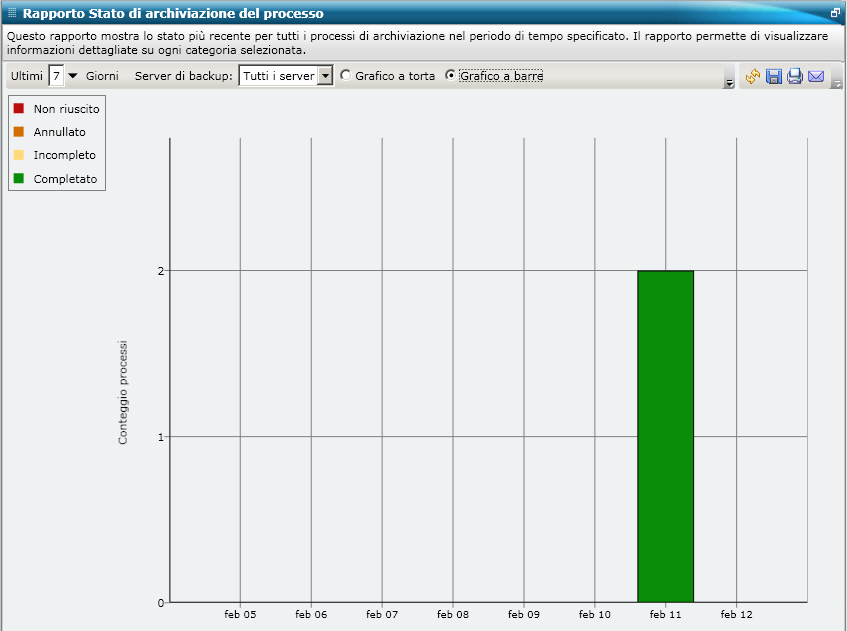The height and width of the screenshot is (631, 848).
Task: Select the Grafico a barre radio button
Action: click(450, 75)
